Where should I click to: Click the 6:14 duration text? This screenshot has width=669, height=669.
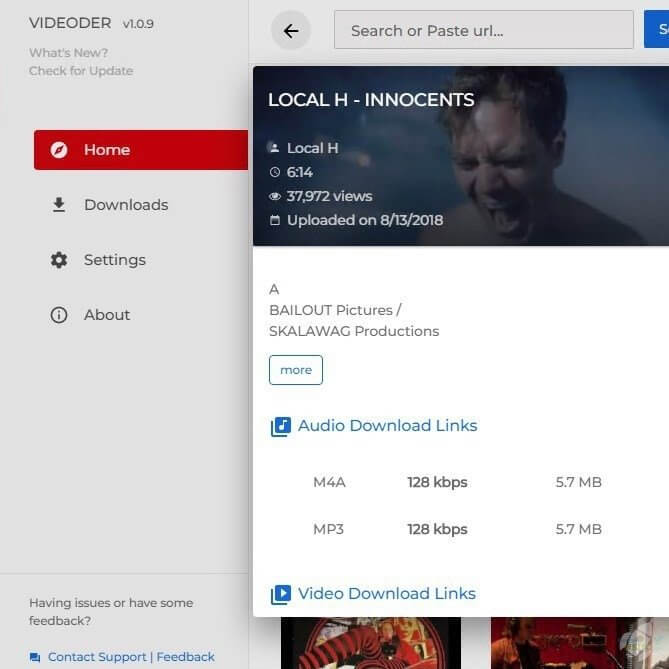click(300, 172)
